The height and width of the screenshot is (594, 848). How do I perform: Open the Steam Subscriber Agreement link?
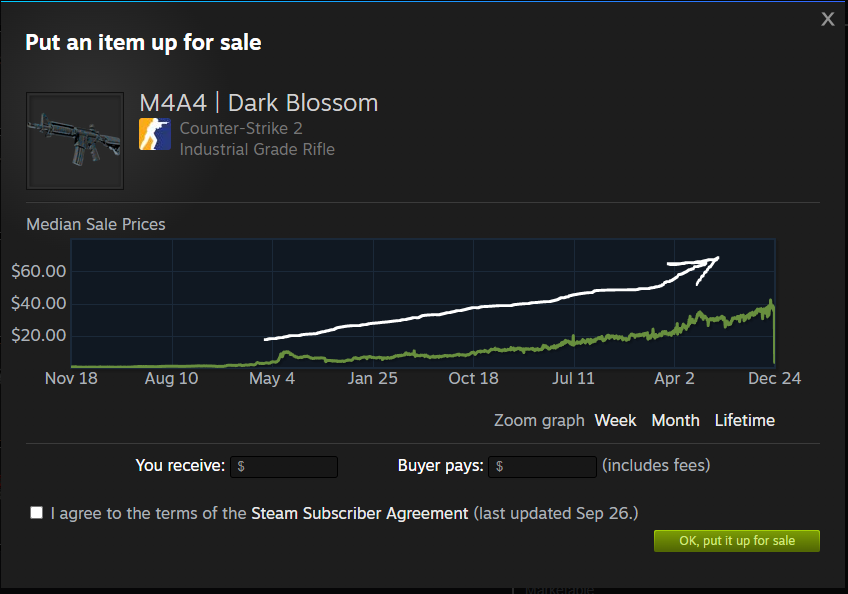[x=359, y=513]
